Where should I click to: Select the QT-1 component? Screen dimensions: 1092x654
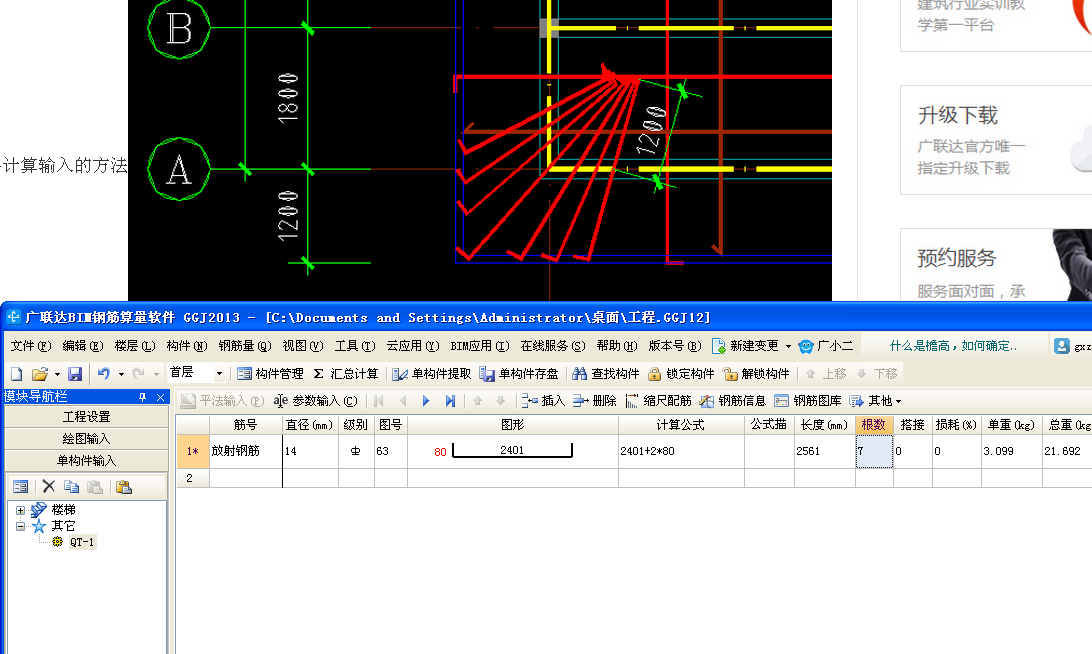click(x=81, y=542)
